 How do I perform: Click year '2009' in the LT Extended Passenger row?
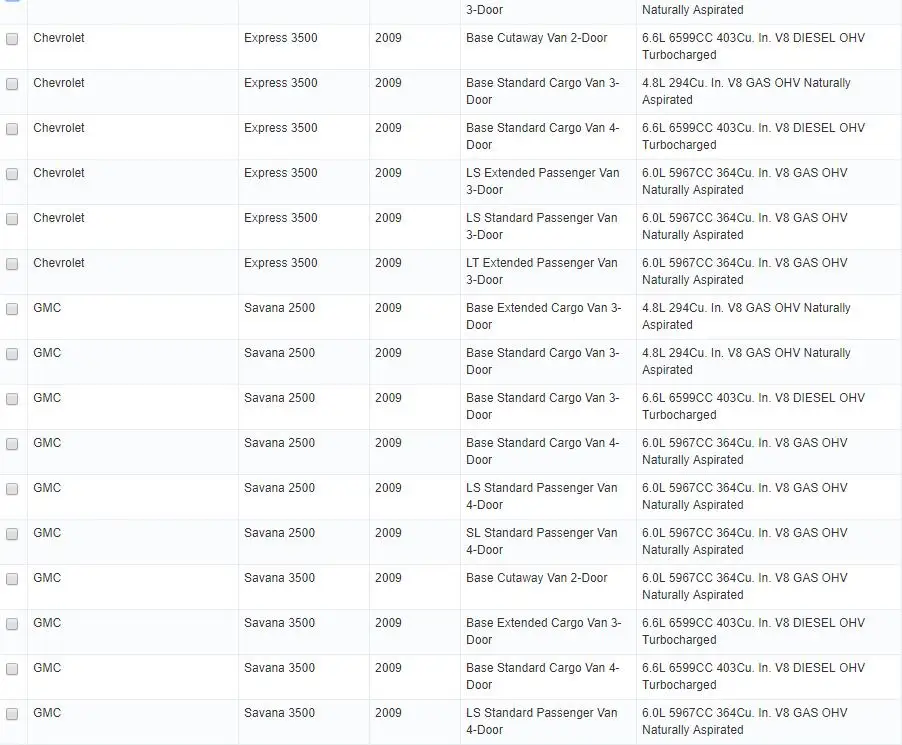click(388, 263)
